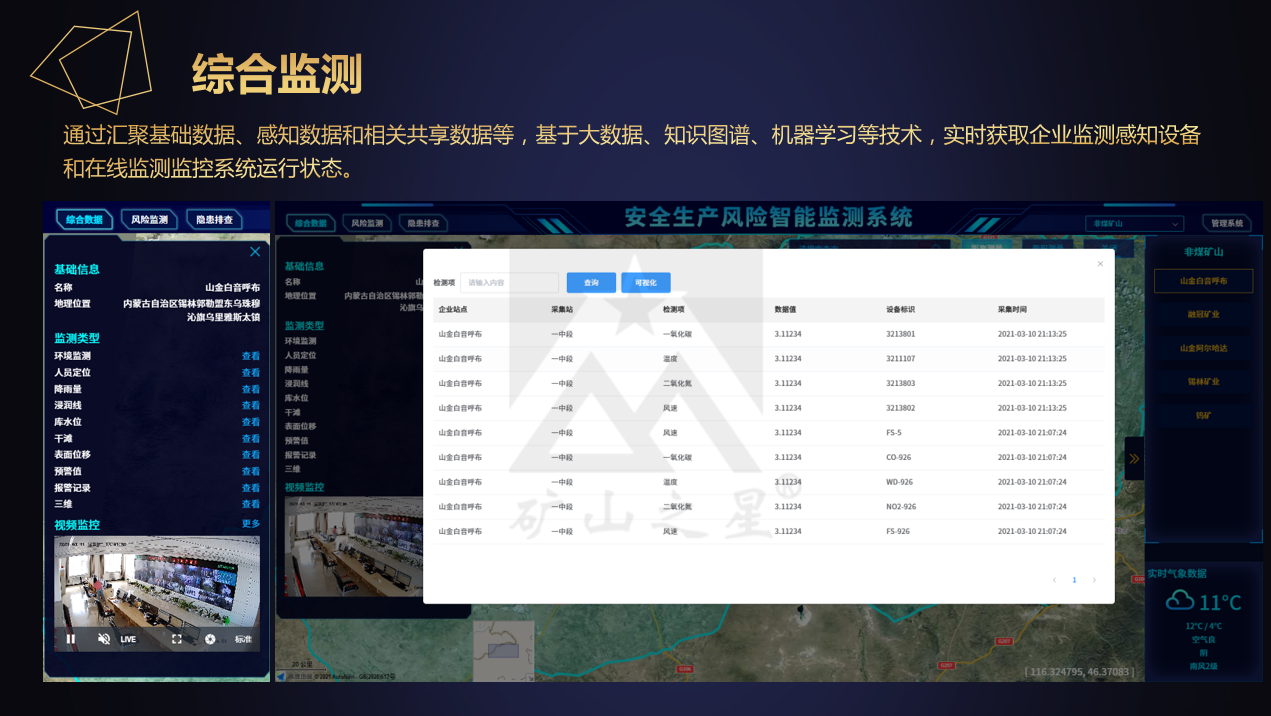Open the 标准 quality selector on the video player
Image resolution: width=1271 pixels, height=716 pixels.
point(243,639)
